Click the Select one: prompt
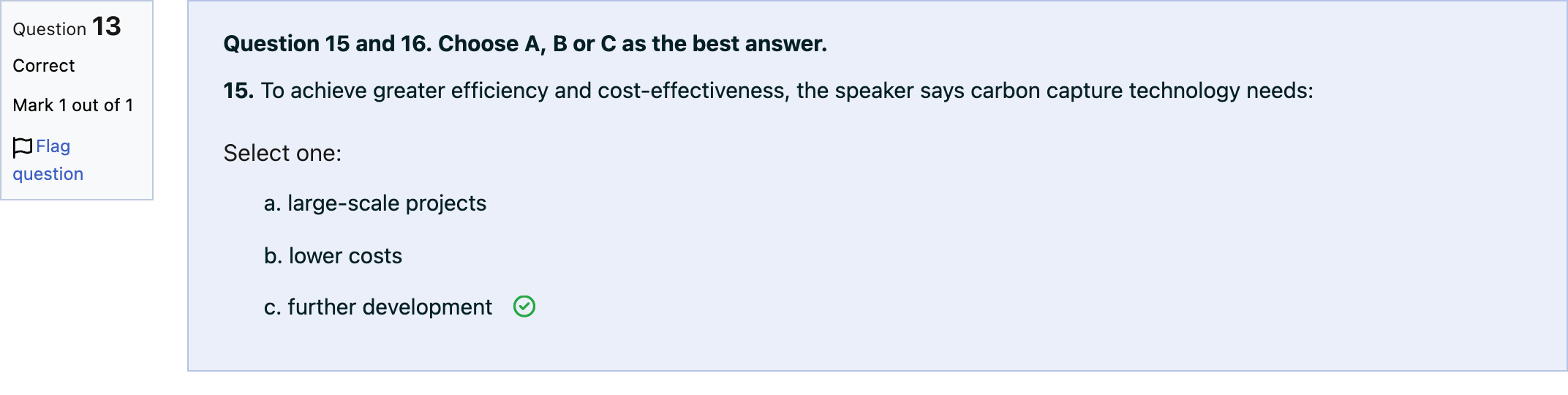This screenshot has width=1568, height=395. (282, 154)
